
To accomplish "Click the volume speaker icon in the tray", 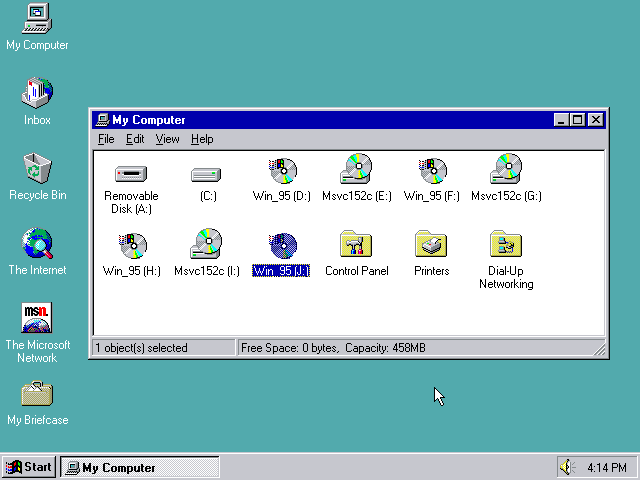I will click(x=567, y=467).
